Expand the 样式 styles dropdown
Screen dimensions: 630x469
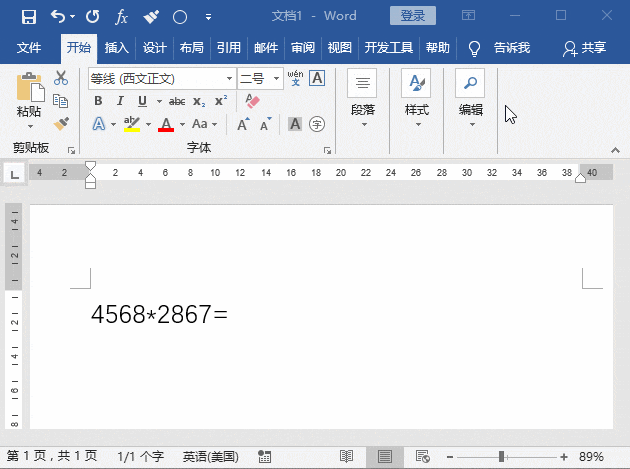(x=417, y=124)
